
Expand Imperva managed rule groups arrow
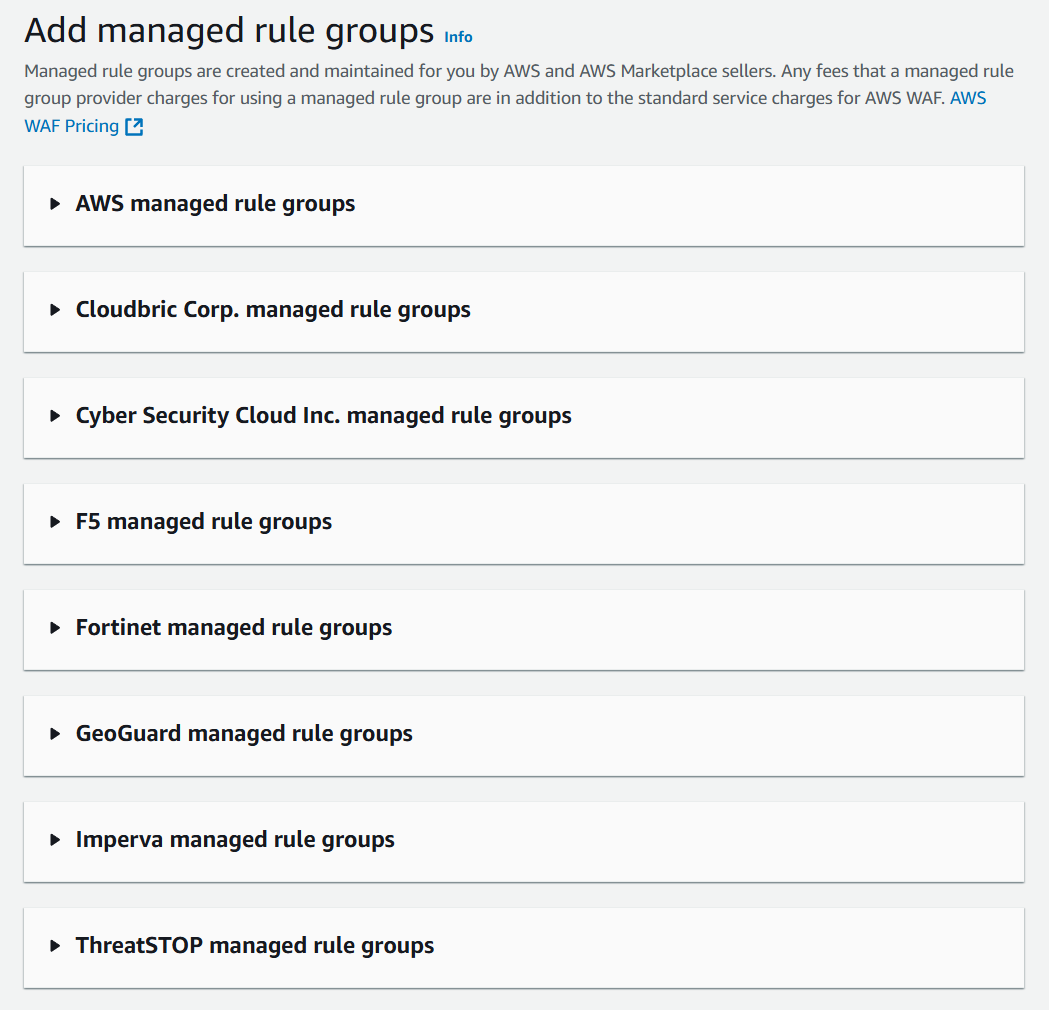[x=55, y=840]
